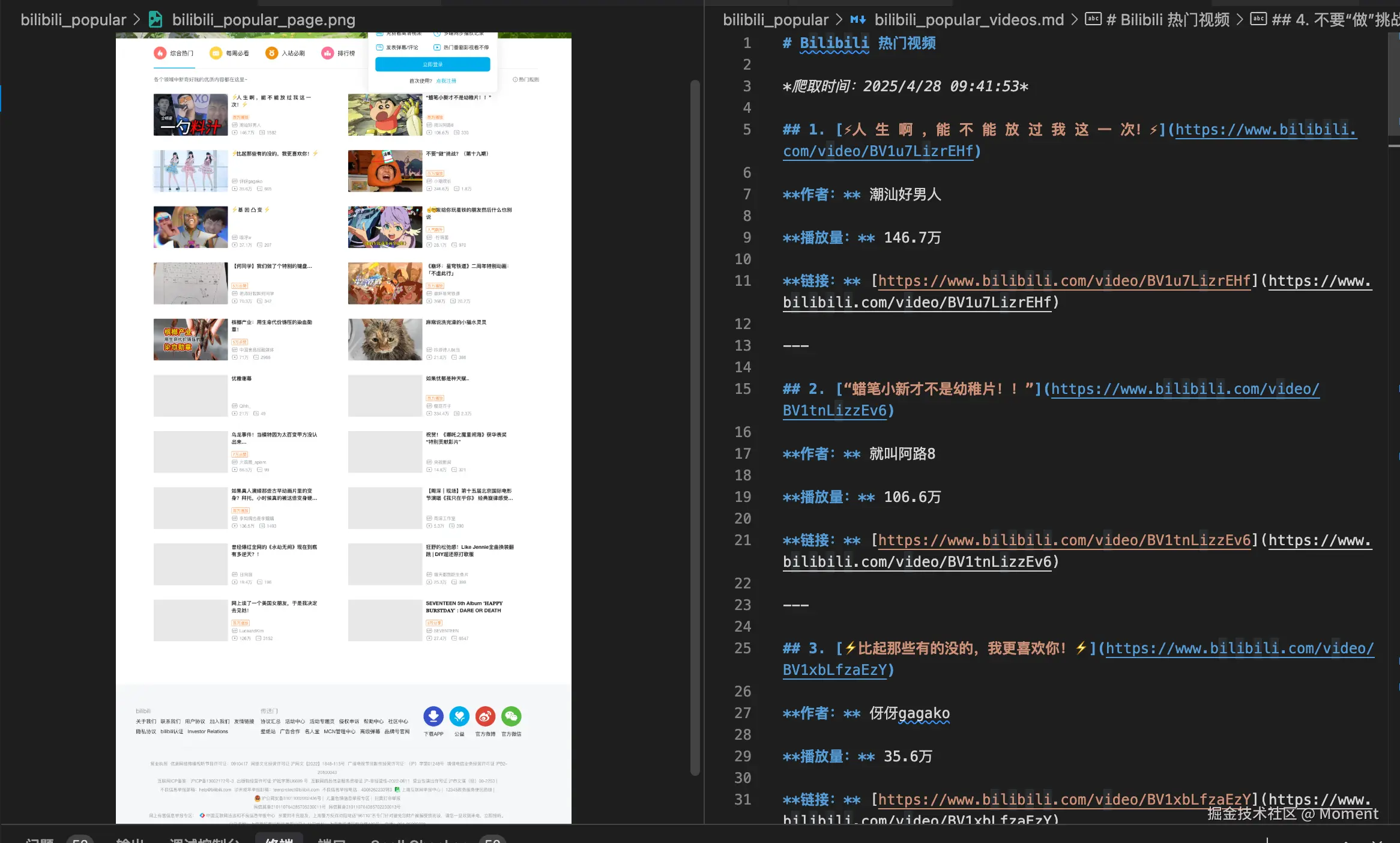
Task: Click the author name '潮汕好男人' in the editor
Action: [x=905, y=195]
